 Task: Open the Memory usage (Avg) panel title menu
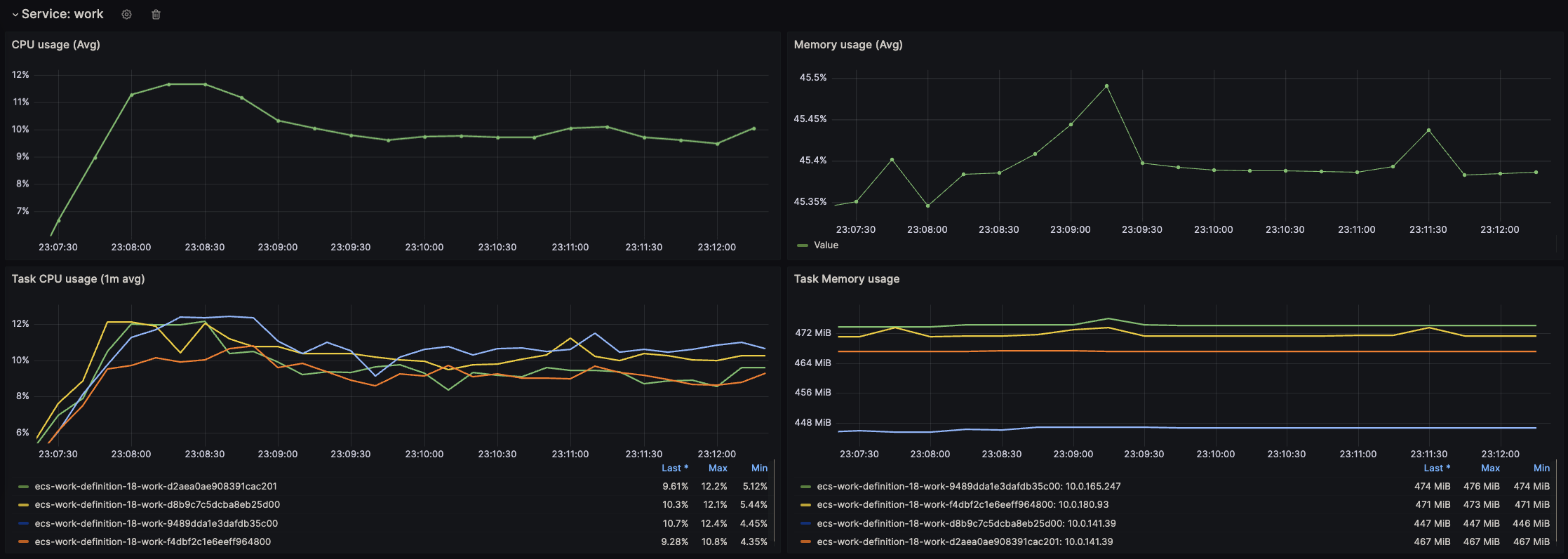point(847,45)
